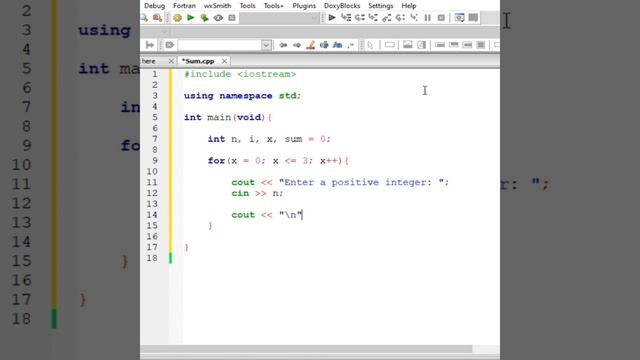
Task: Click the Abort build square icon
Action: click(232, 18)
